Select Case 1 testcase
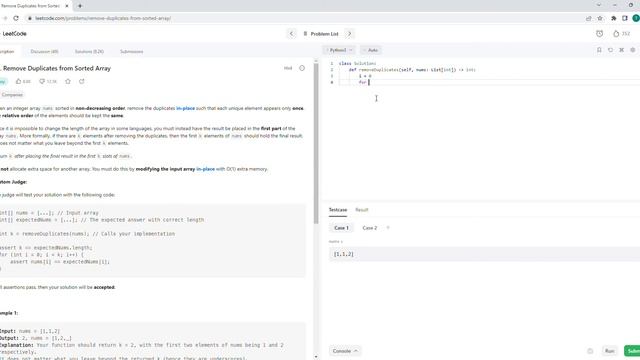This screenshot has width=640, height=360. pyautogui.click(x=341, y=228)
